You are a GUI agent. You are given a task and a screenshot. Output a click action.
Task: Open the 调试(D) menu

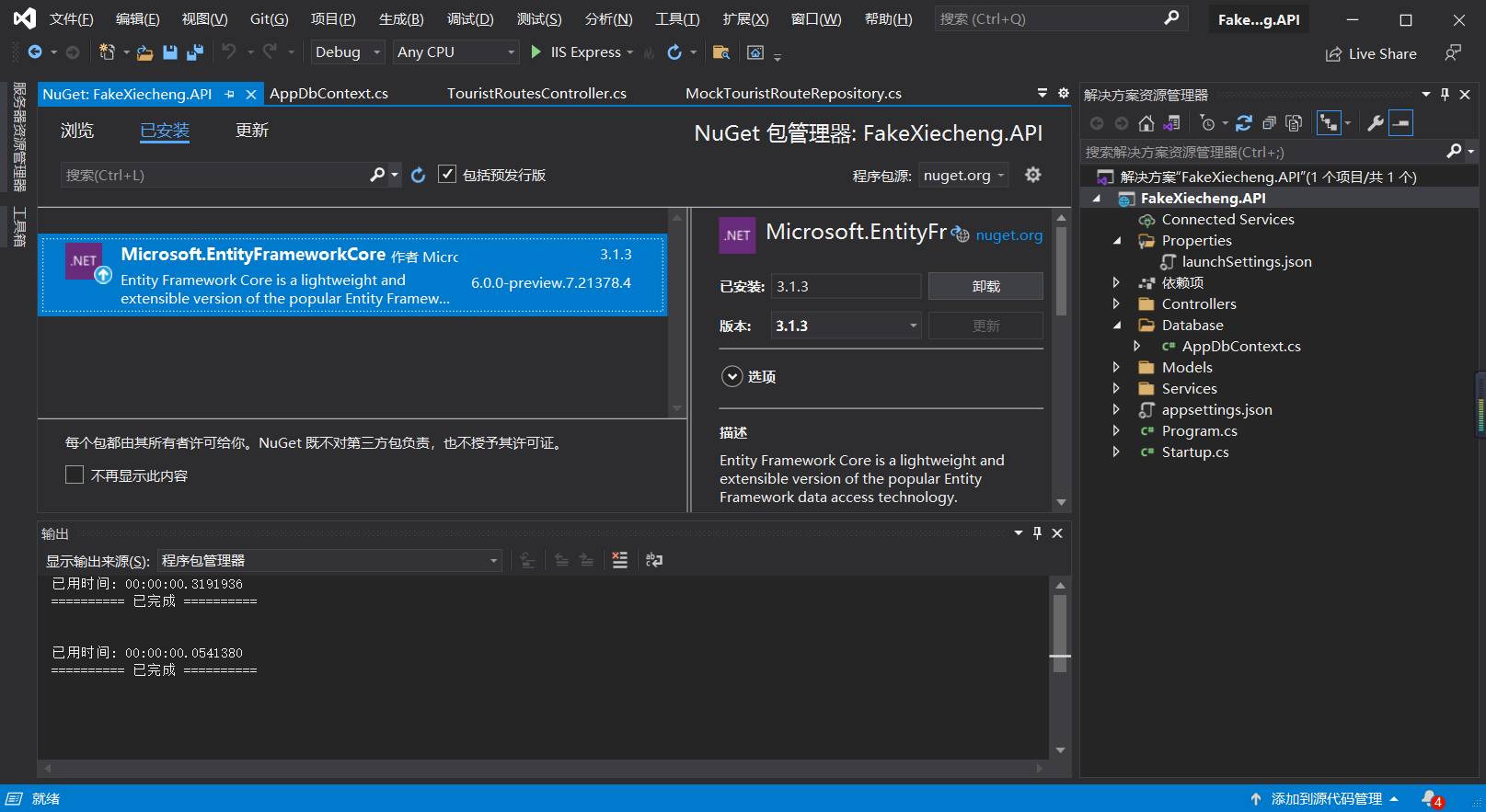[x=470, y=18]
